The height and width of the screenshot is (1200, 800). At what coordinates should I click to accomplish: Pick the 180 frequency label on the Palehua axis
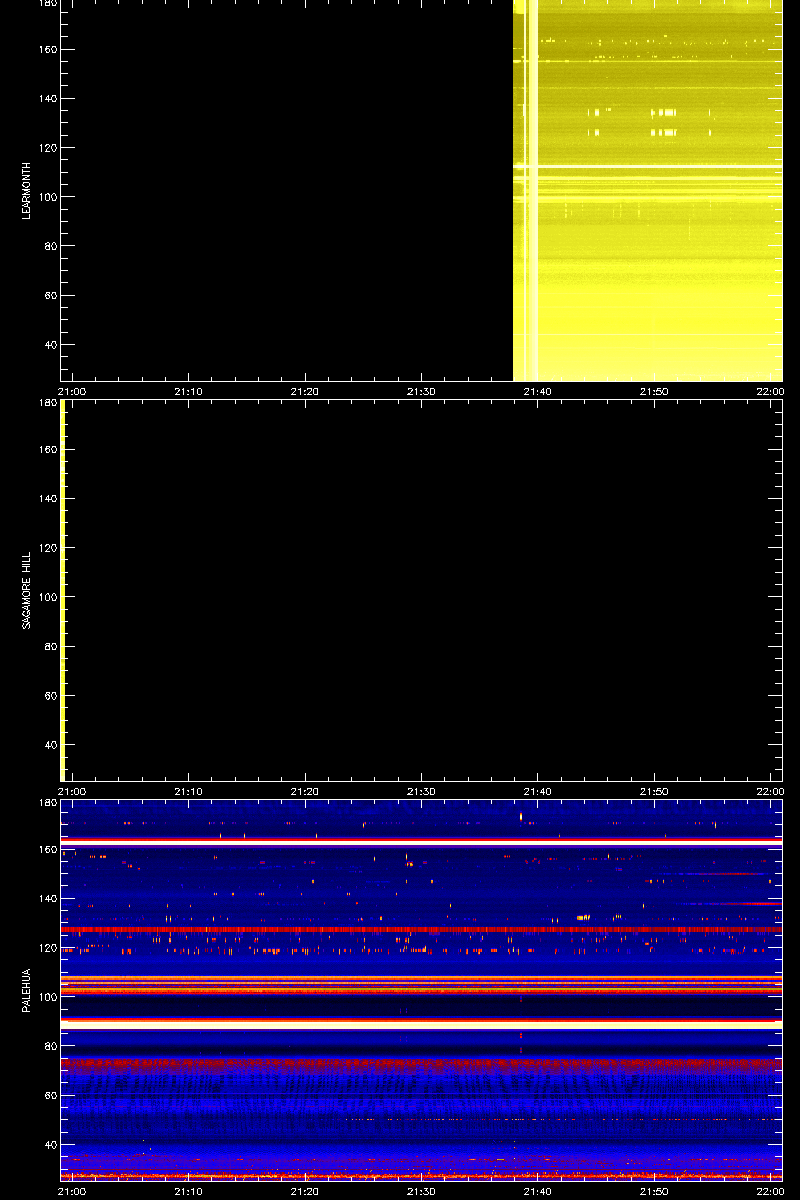point(46,803)
